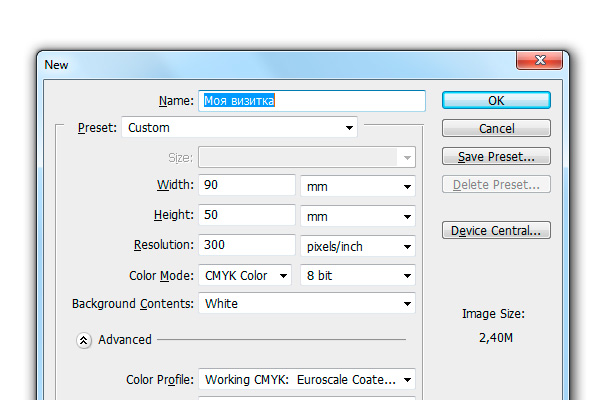The width and height of the screenshot is (600, 400).
Task: Open Background Contents dropdown showing White
Action: (307, 303)
